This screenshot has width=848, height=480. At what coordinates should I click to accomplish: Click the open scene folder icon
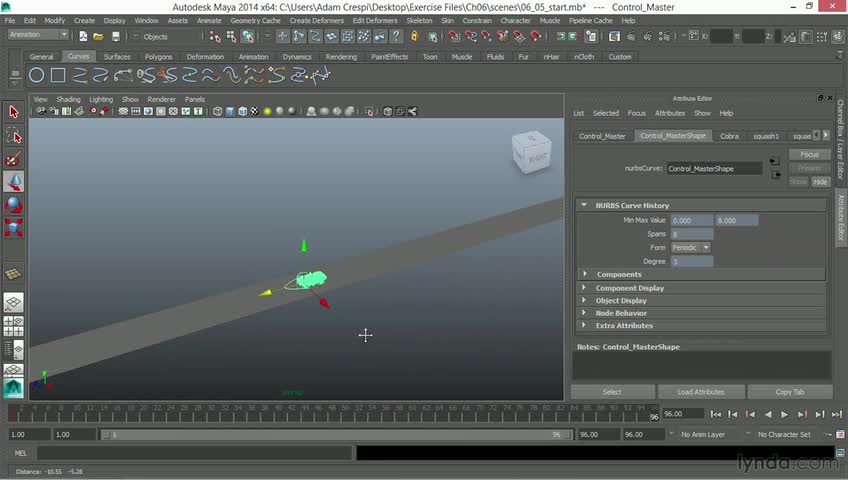pos(99,36)
